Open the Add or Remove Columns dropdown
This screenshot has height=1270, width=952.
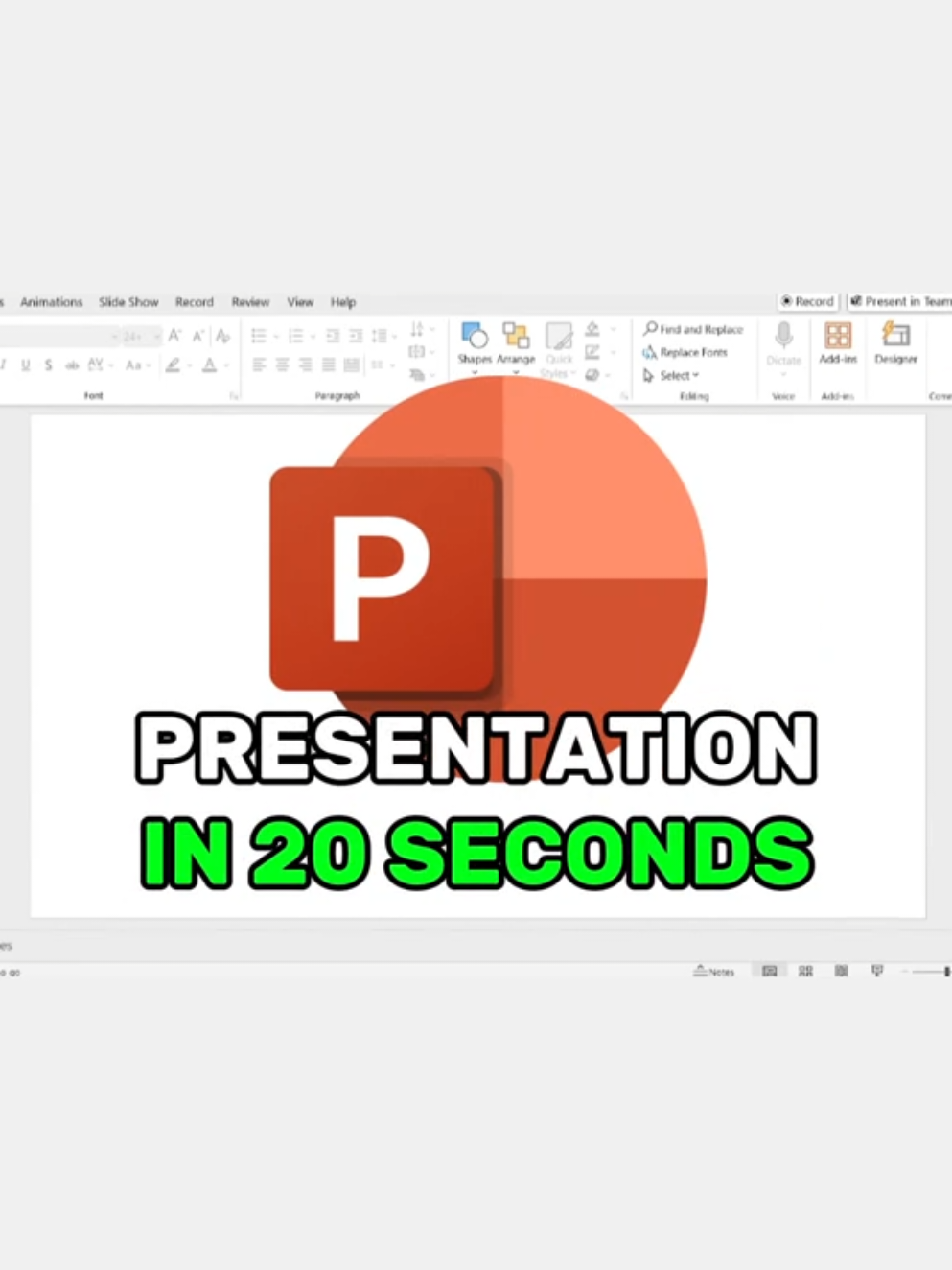tap(383, 365)
